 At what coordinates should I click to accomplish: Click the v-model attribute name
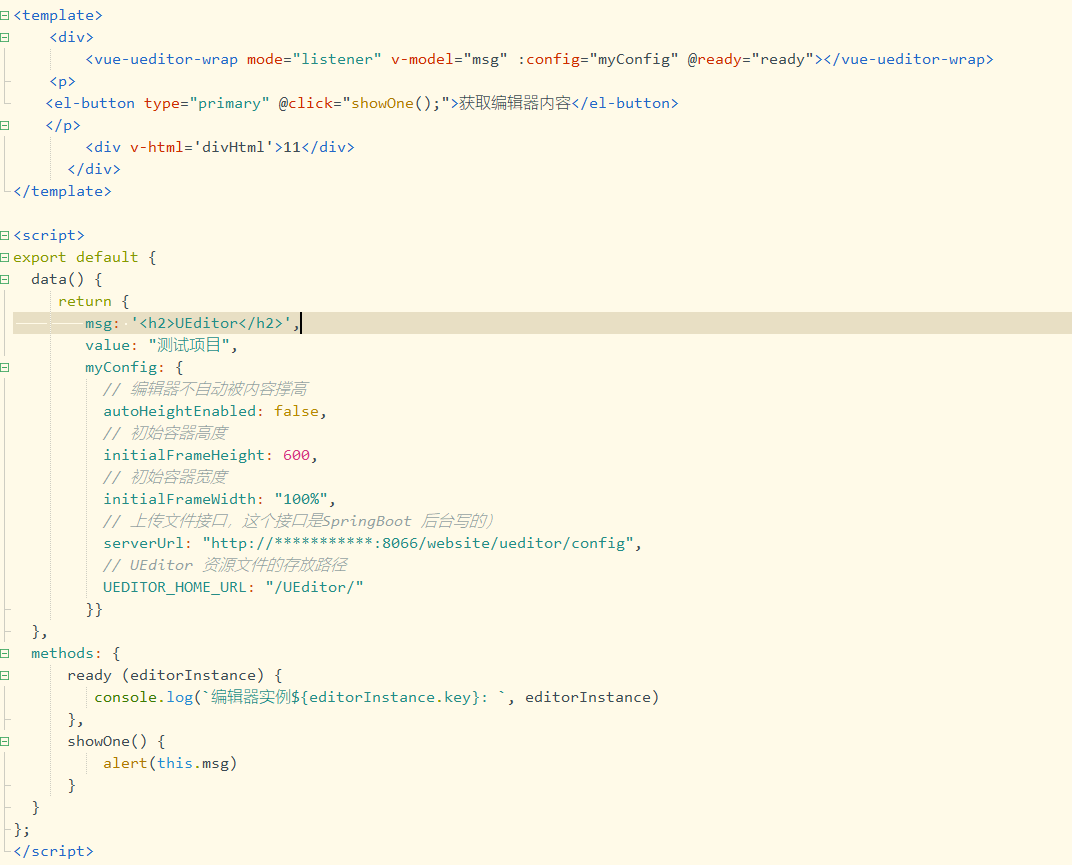422,59
